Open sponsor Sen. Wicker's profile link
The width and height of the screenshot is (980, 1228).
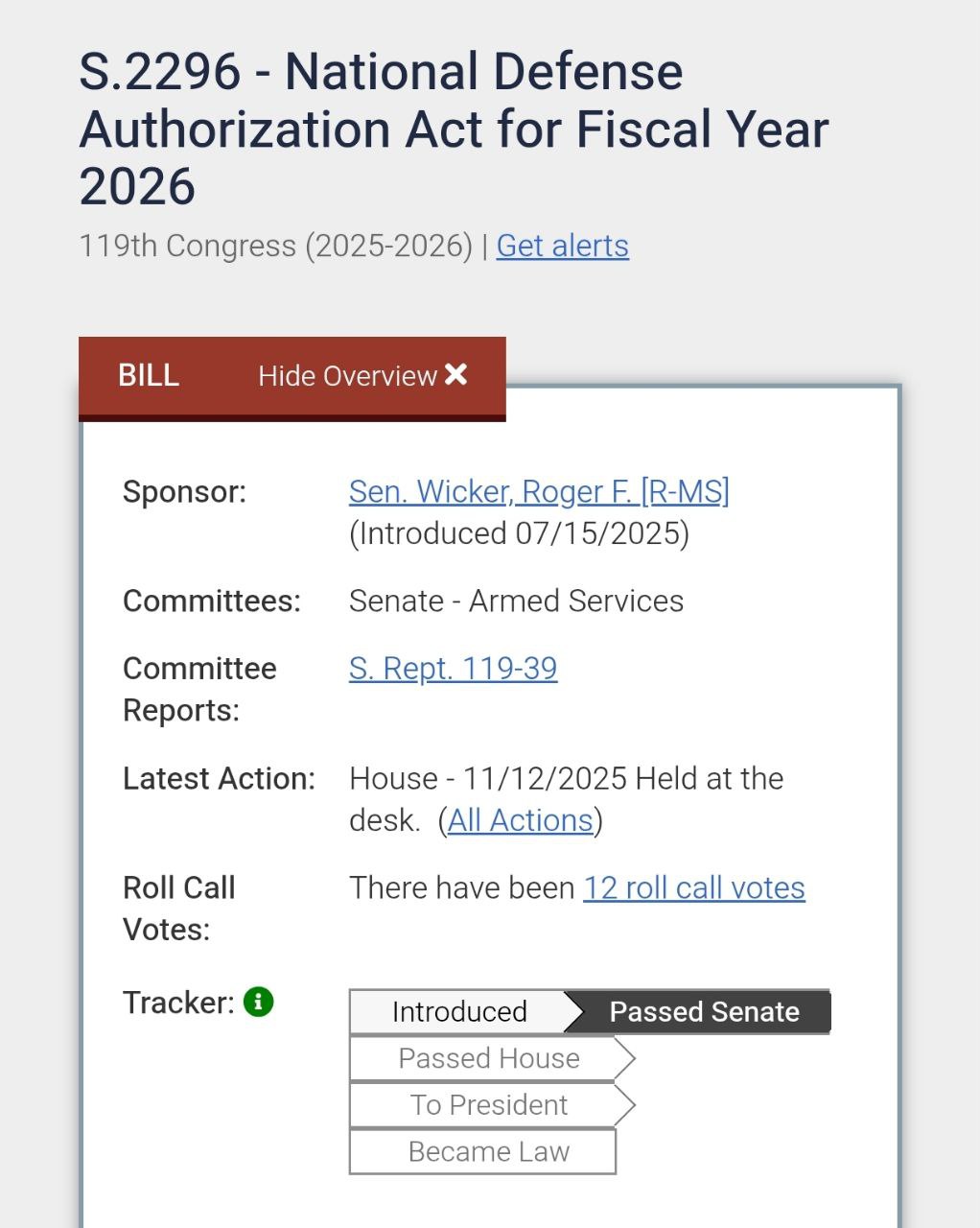(539, 491)
